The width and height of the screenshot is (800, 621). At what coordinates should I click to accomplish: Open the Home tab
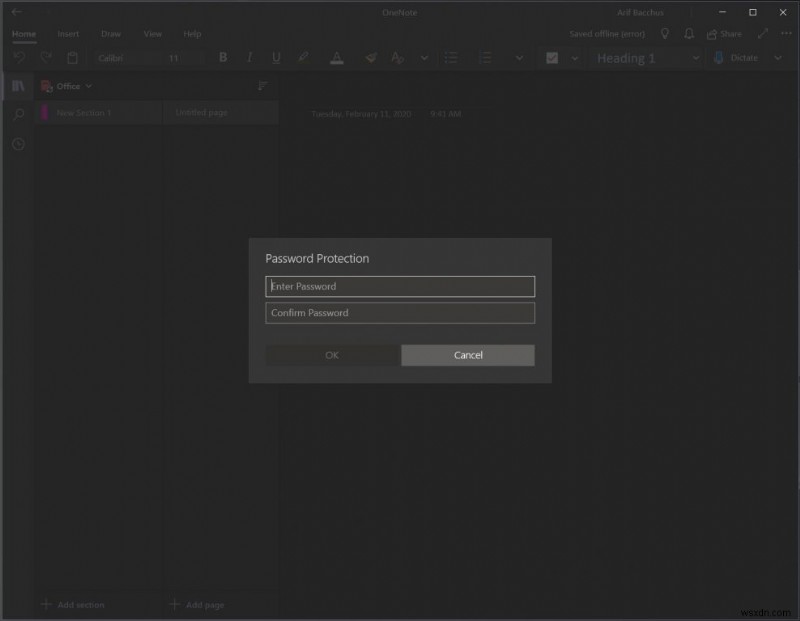(x=24, y=34)
